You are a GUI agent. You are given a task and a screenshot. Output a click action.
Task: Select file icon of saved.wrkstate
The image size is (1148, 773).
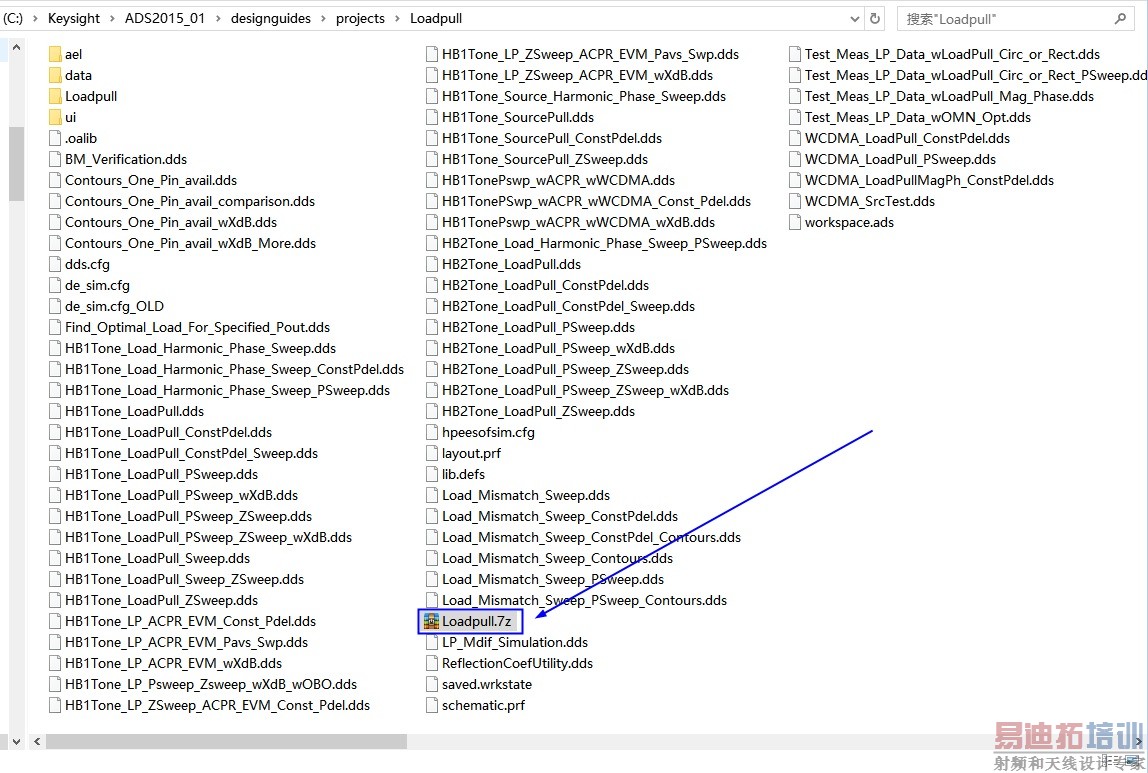pos(432,684)
